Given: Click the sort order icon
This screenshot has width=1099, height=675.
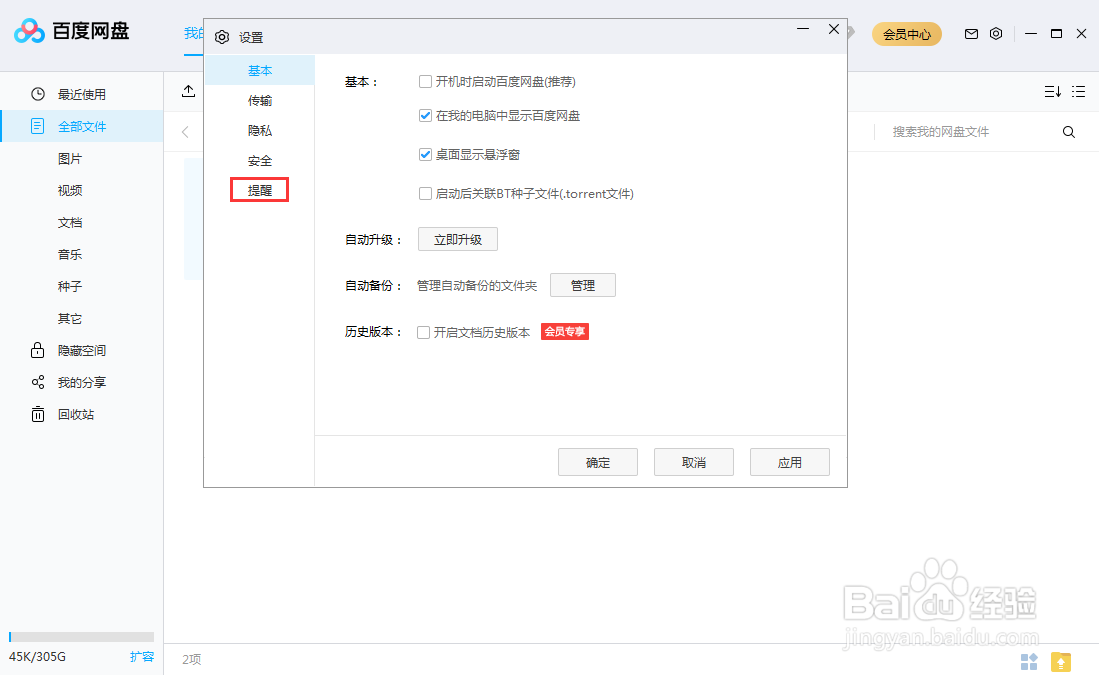Looking at the screenshot, I should (x=1052, y=92).
